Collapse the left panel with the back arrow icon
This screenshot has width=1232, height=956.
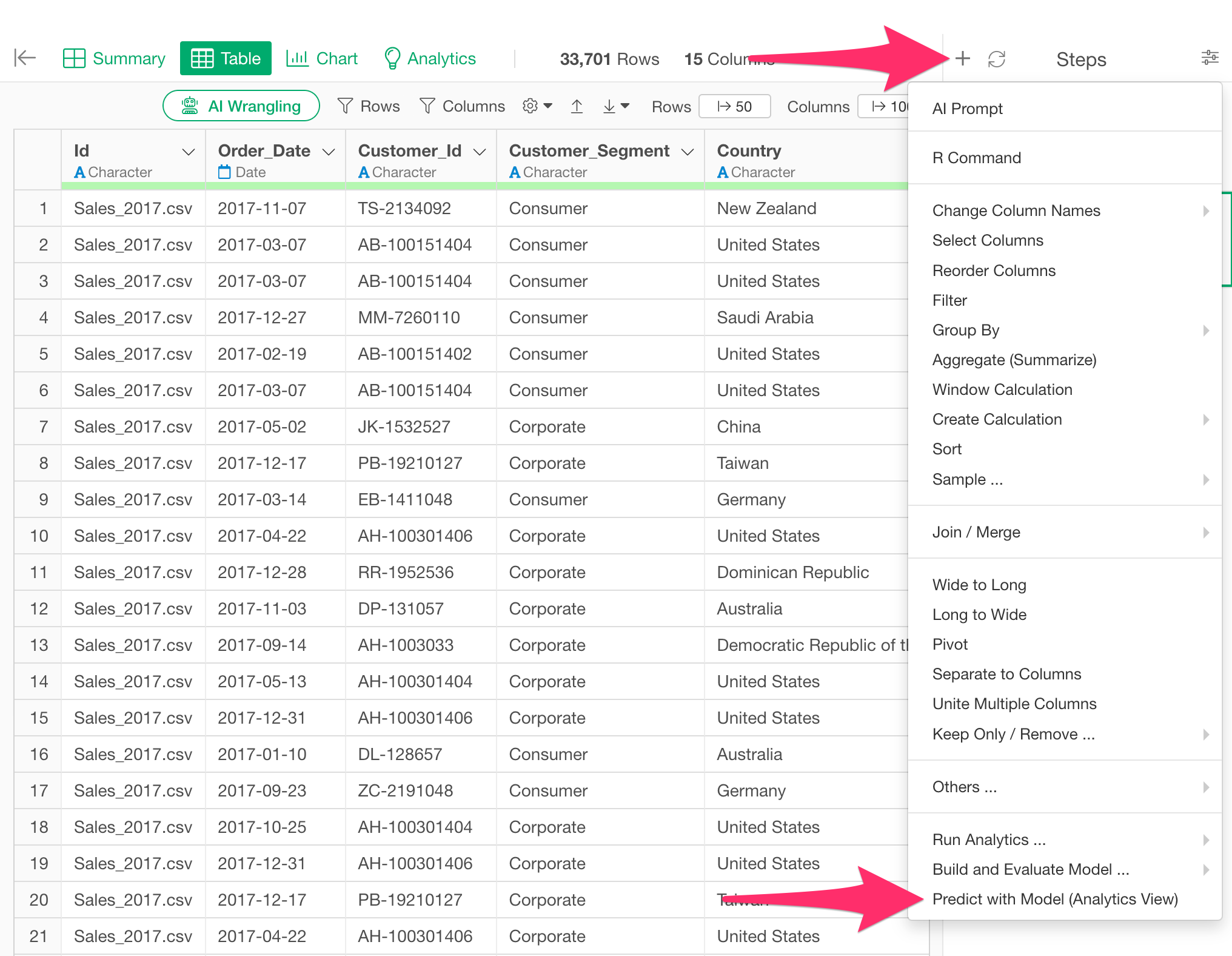[25, 58]
